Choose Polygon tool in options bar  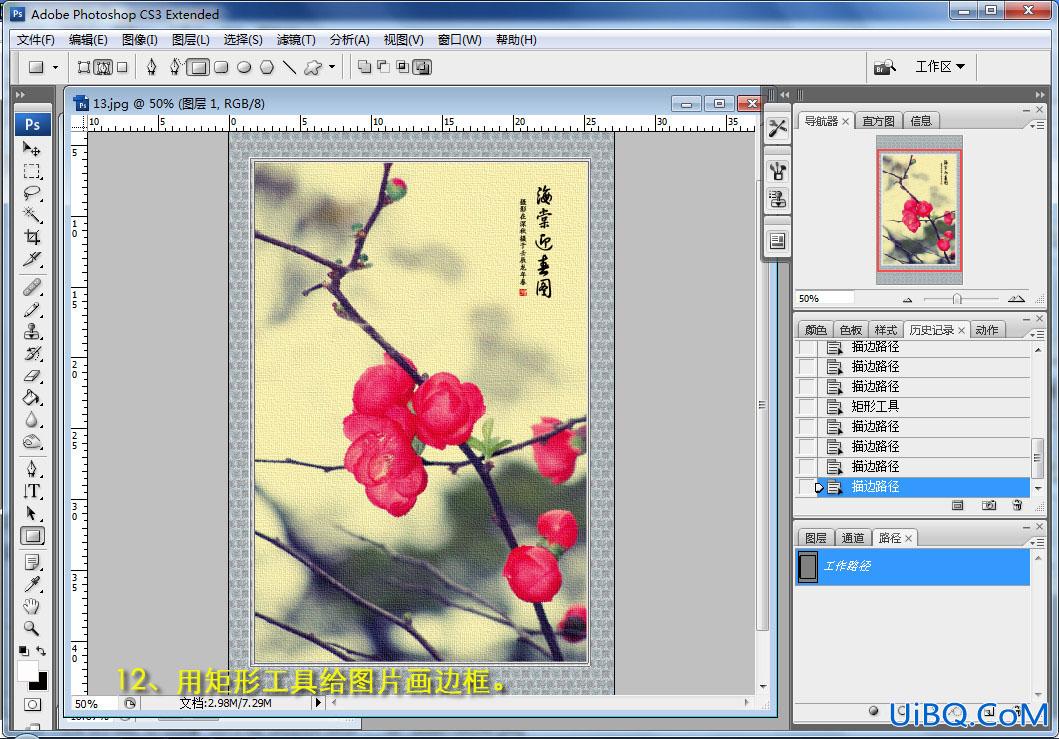pyautogui.click(x=267, y=67)
